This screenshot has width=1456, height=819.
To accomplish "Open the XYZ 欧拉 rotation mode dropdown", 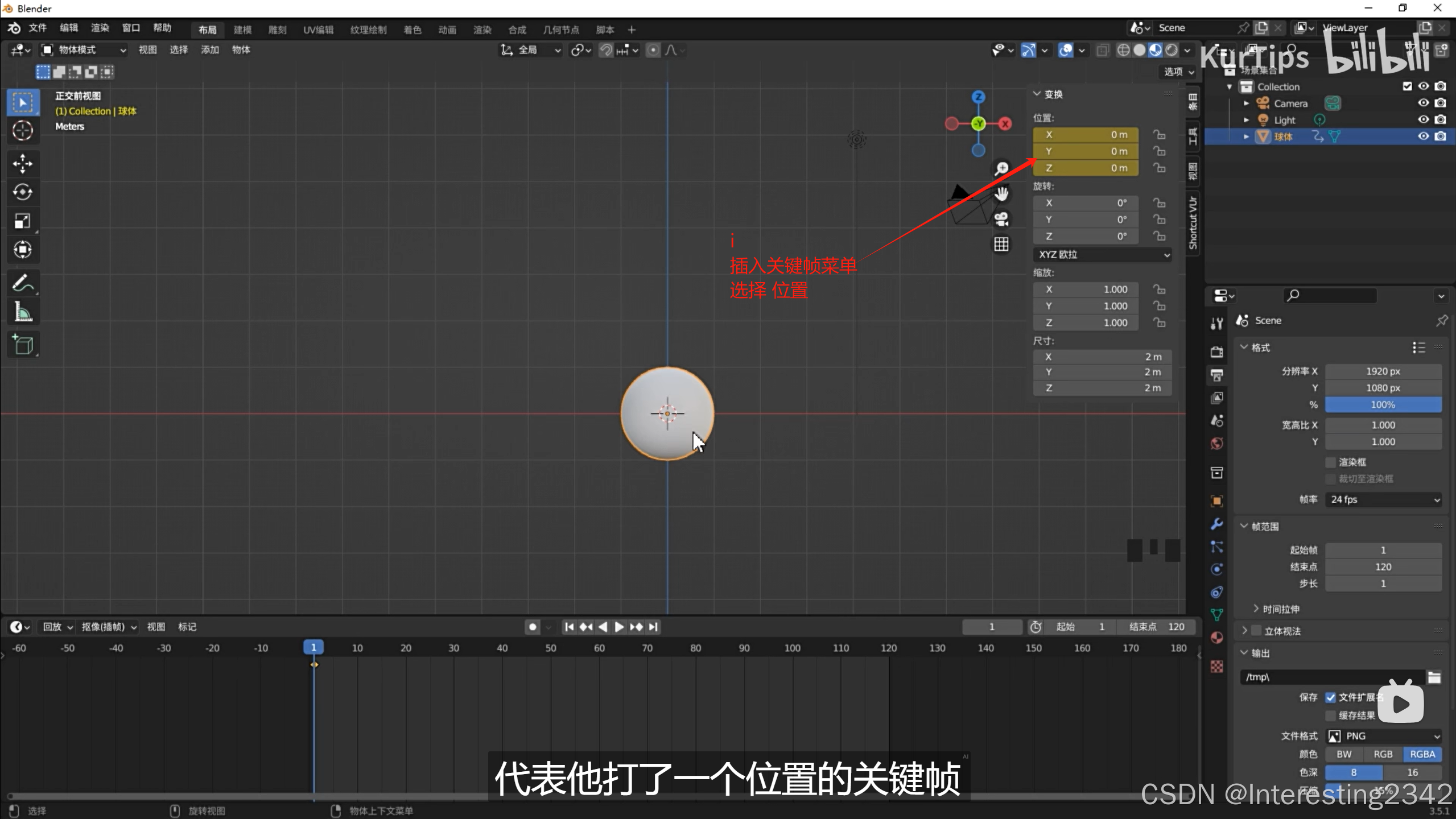I will [x=1102, y=254].
